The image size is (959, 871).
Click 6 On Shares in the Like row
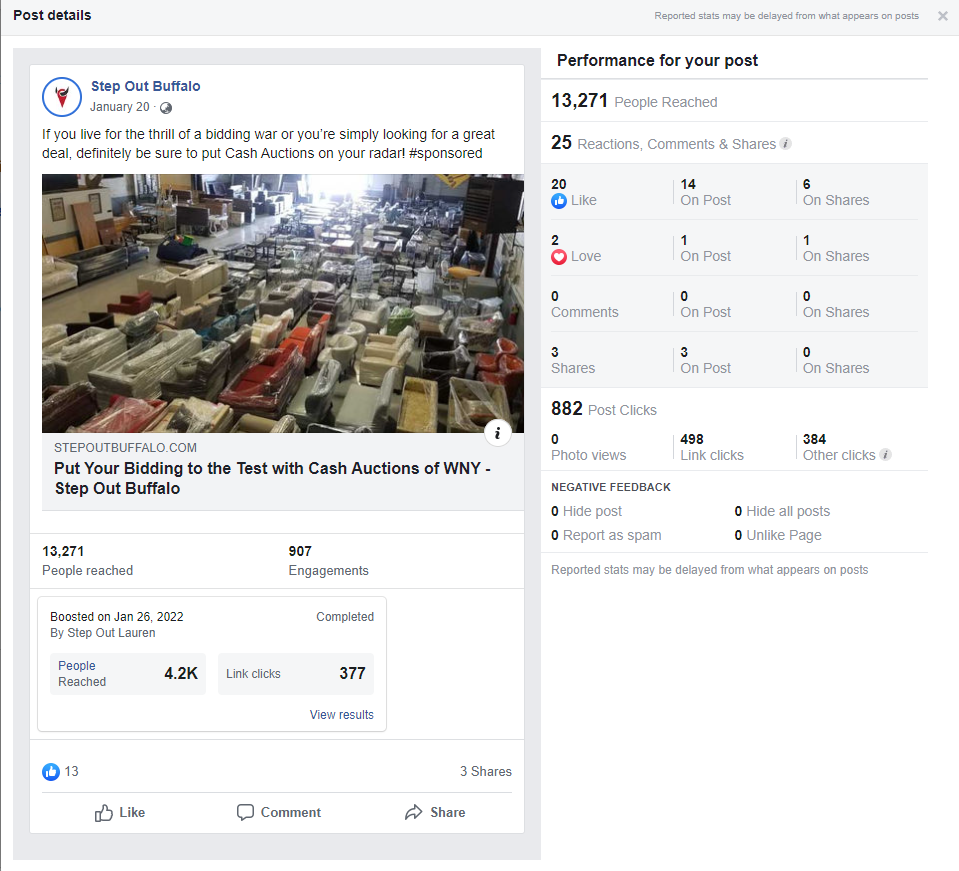pos(835,192)
